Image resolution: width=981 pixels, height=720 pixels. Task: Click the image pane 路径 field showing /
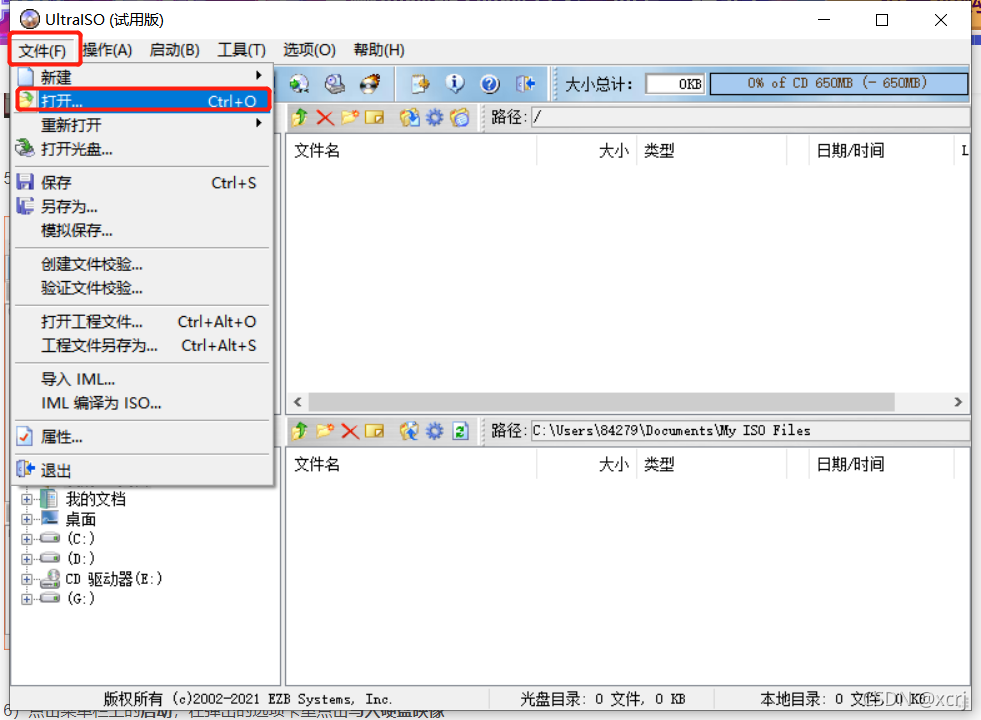750,117
